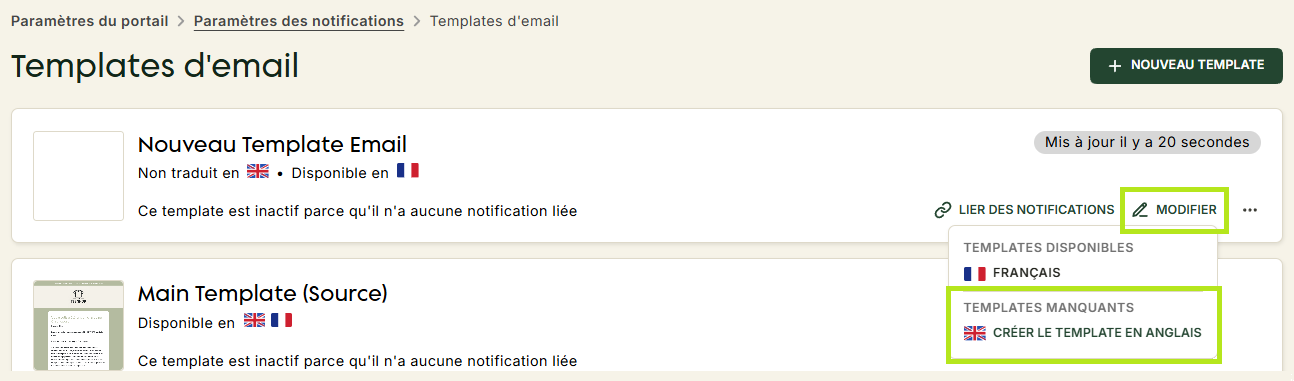Create a new template with Nouveau Template
The width and height of the screenshot is (1294, 381).
click(x=1186, y=65)
